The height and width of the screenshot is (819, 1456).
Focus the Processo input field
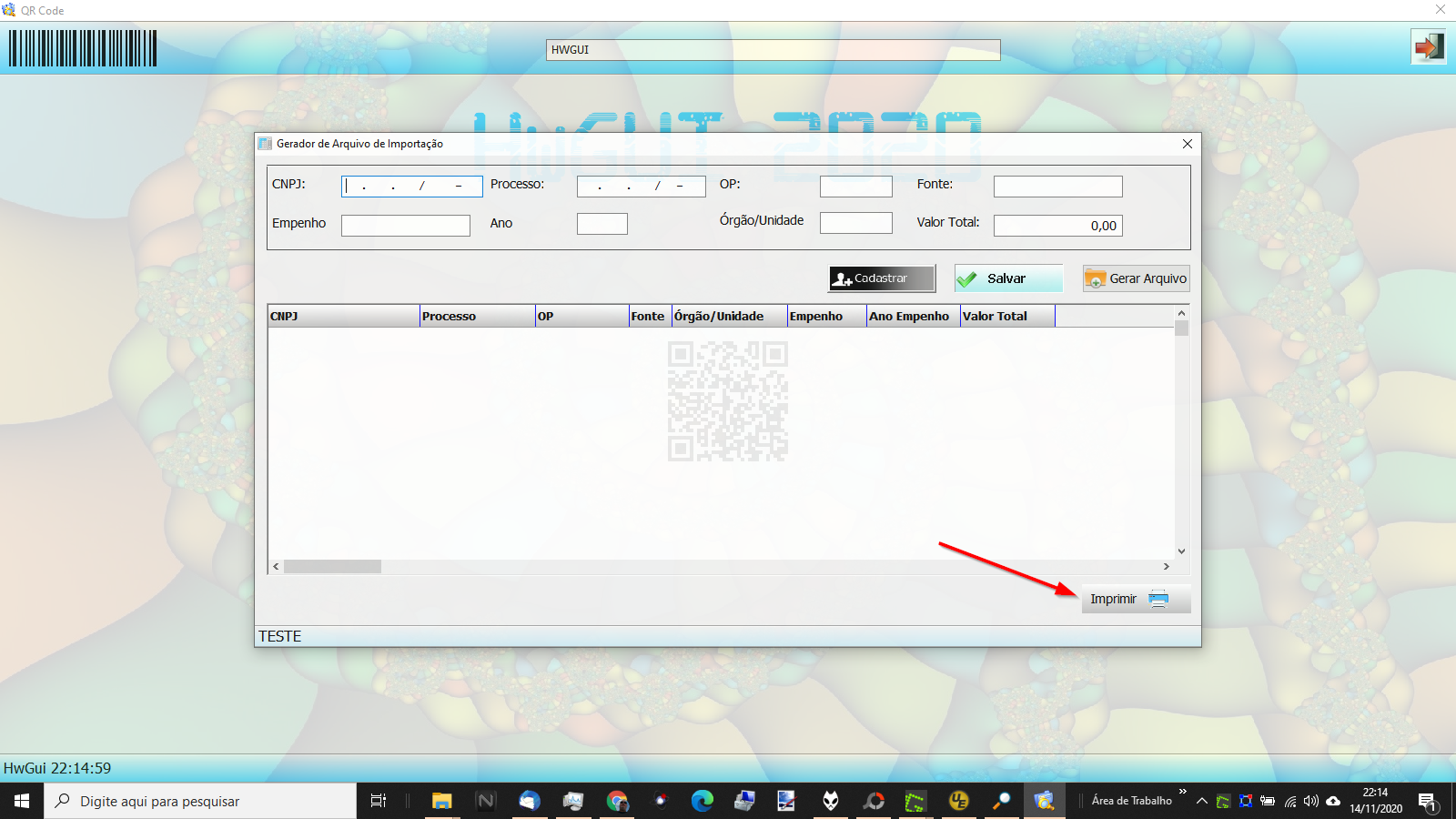pyautogui.click(x=642, y=187)
